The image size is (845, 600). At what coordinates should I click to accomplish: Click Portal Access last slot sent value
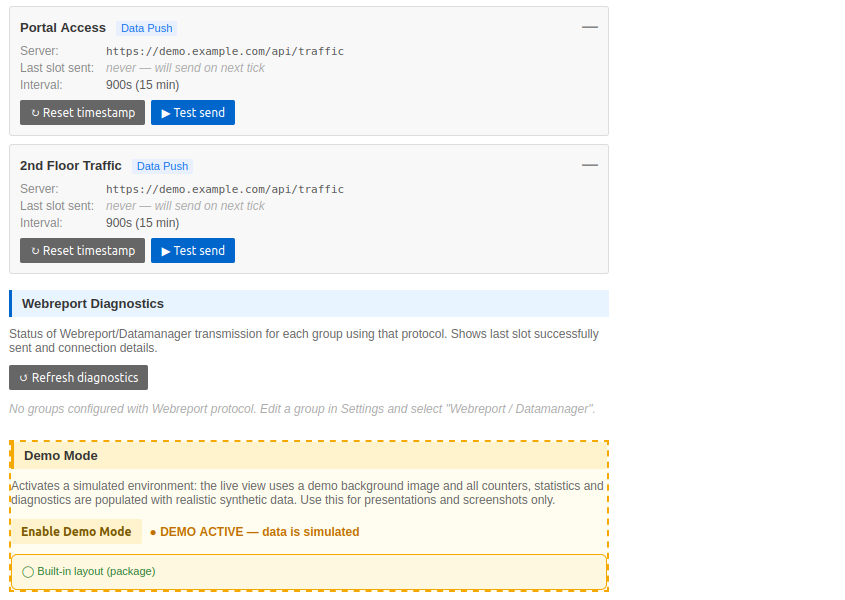(x=185, y=68)
